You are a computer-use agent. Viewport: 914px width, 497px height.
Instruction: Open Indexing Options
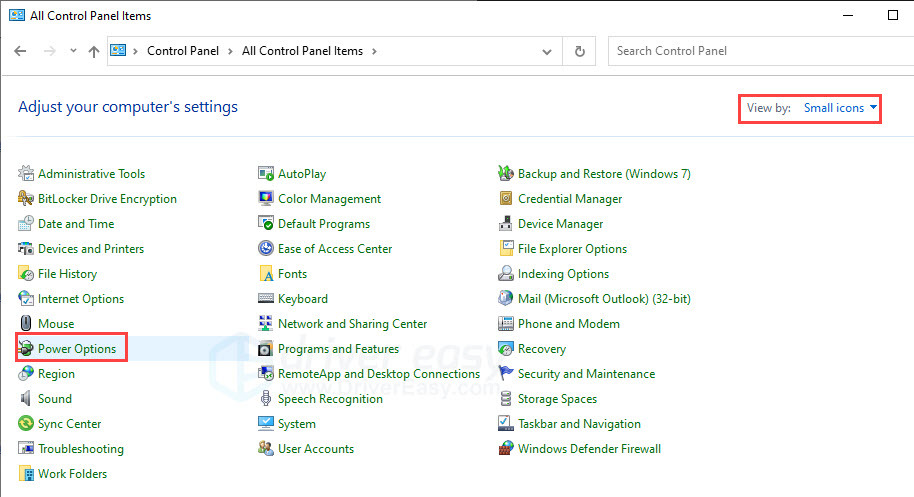tap(564, 274)
